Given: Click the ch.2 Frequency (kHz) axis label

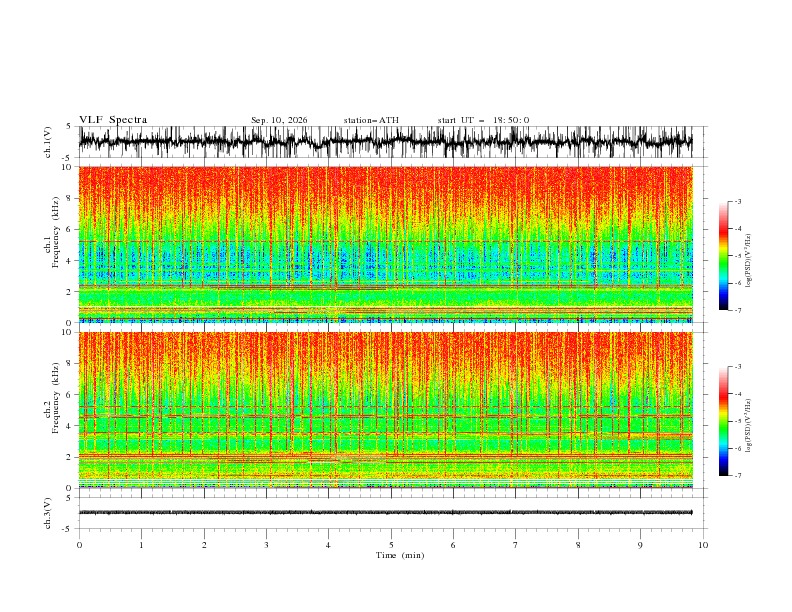Looking at the screenshot, I should (51, 410).
